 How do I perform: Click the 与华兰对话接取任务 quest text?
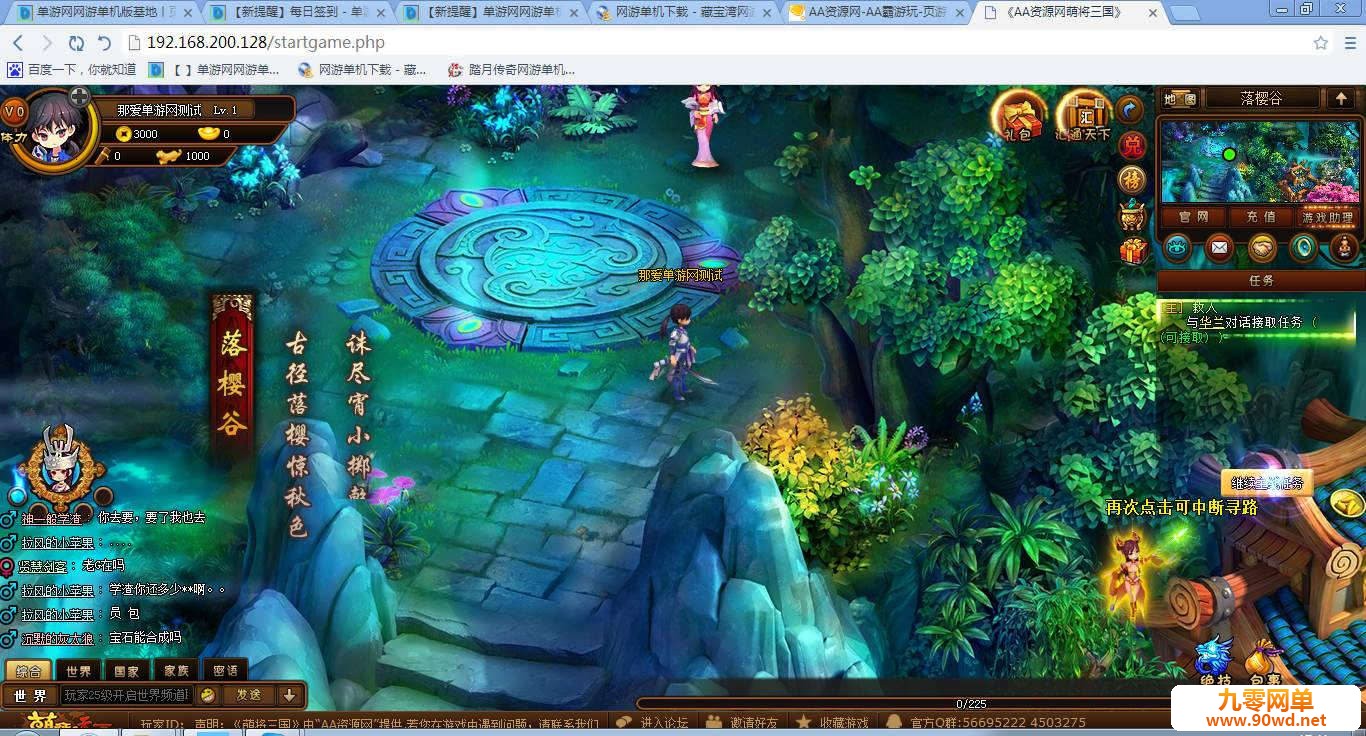[1244, 322]
